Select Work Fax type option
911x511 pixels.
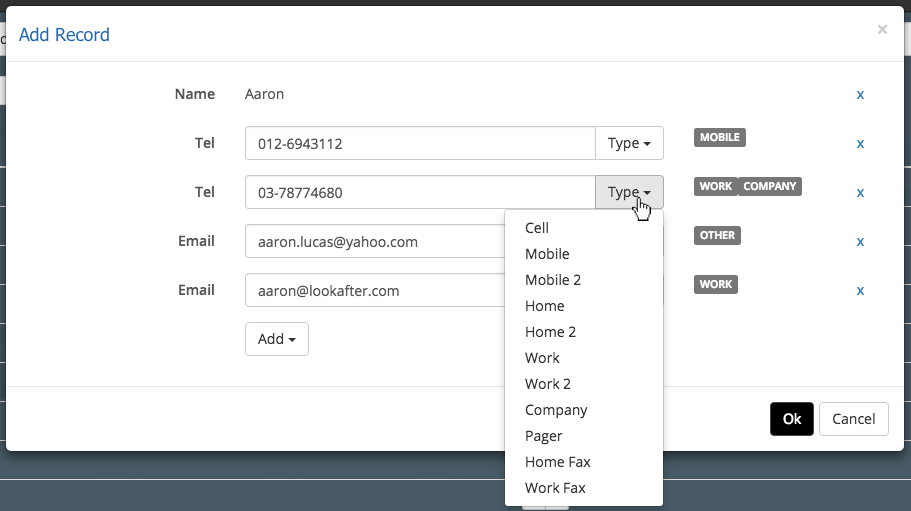pyautogui.click(x=555, y=488)
